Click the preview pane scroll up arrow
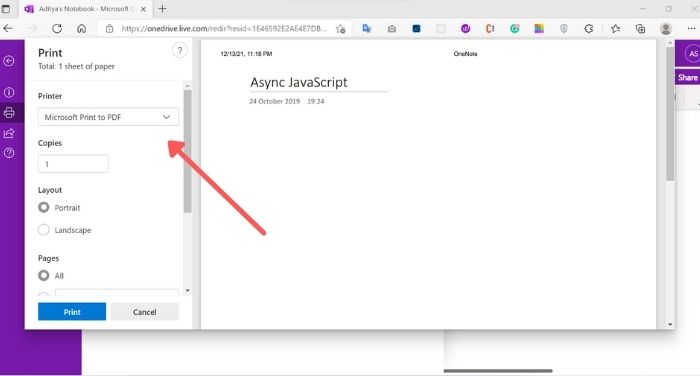 tap(670, 43)
